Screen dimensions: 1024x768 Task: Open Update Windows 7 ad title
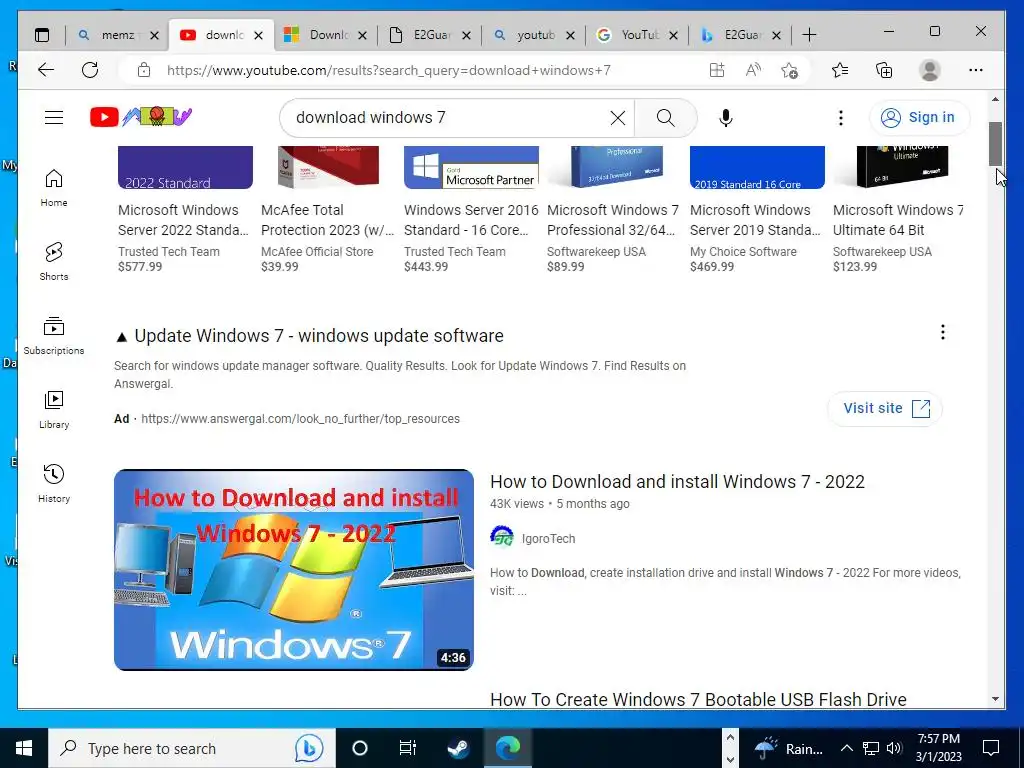coord(319,336)
